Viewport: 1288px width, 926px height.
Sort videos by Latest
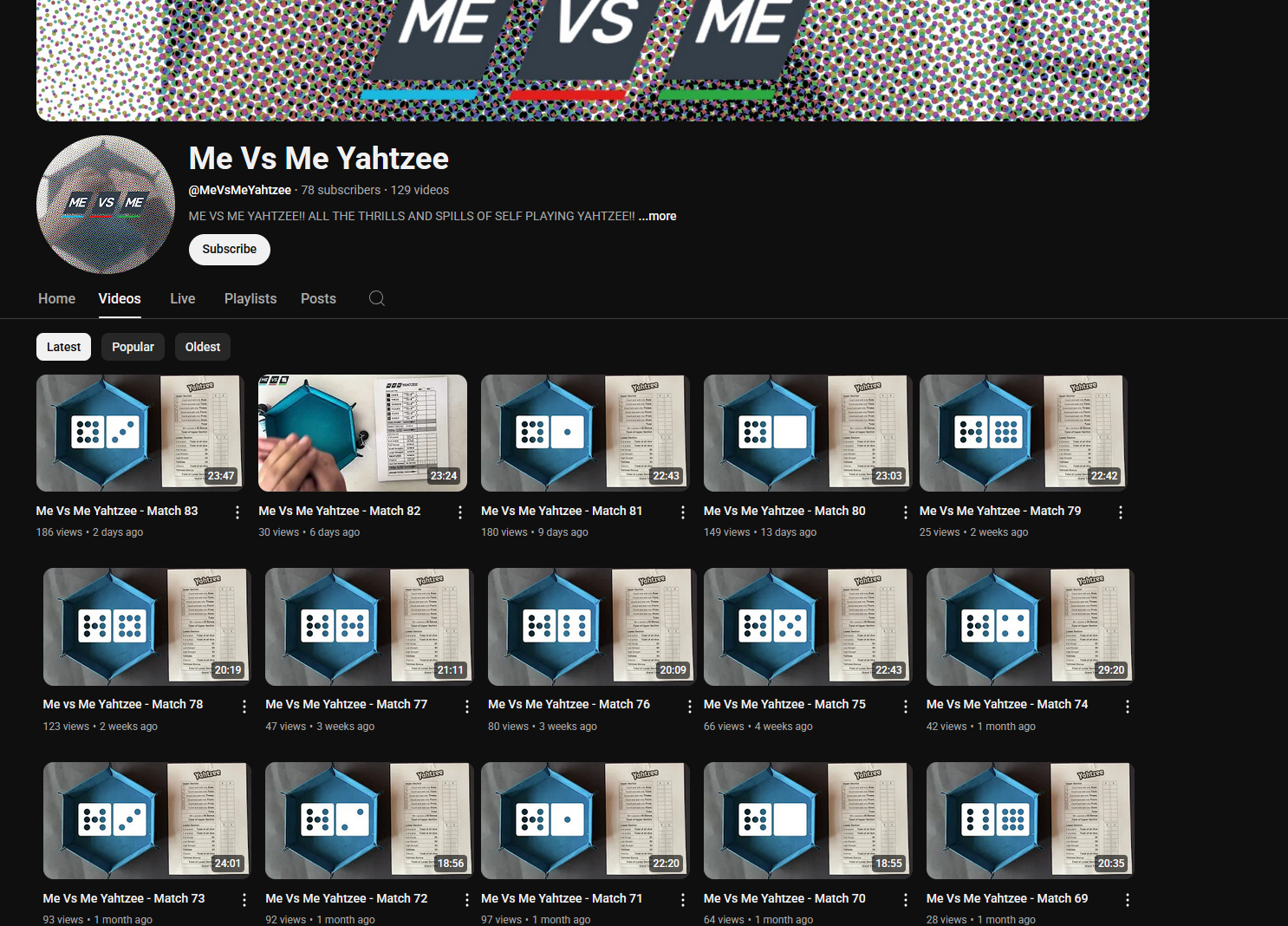coord(63,347)
